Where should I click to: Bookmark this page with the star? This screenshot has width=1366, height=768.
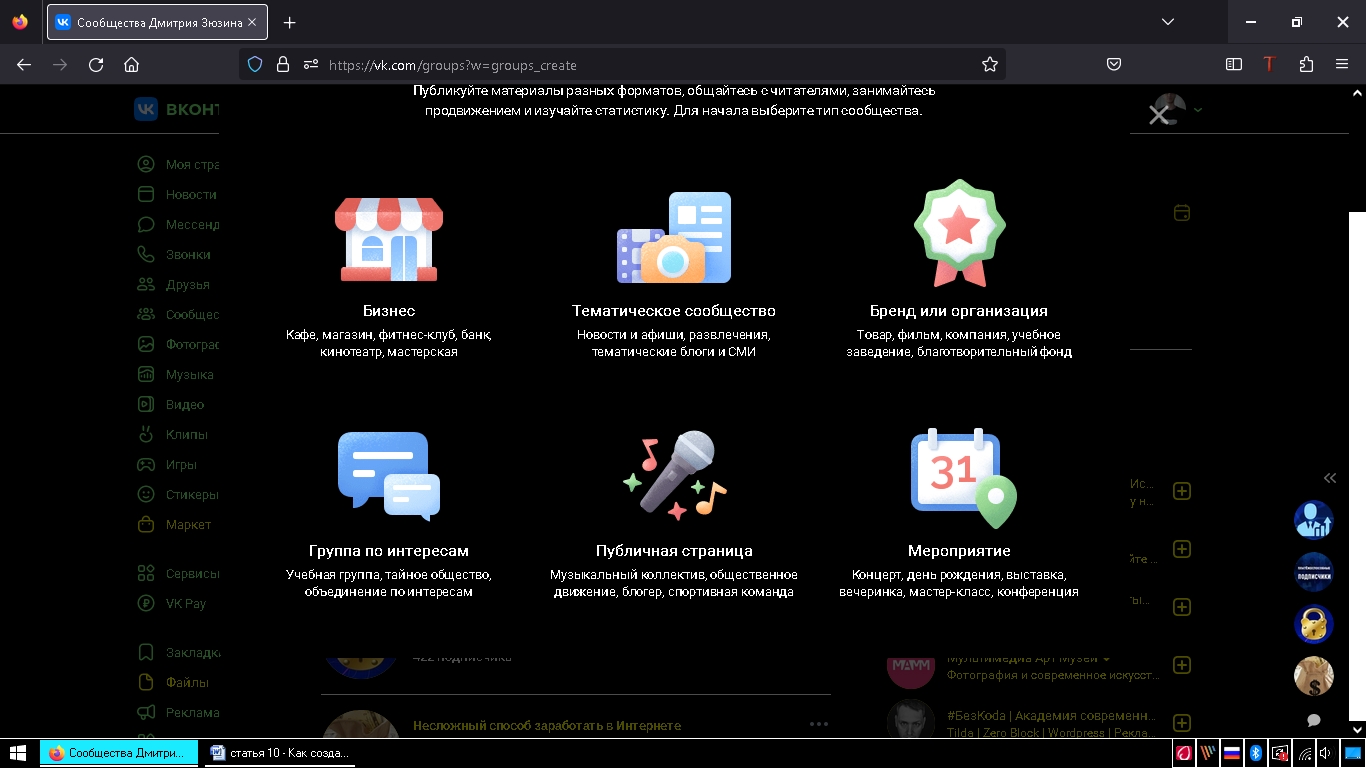(x=989, y=64)
